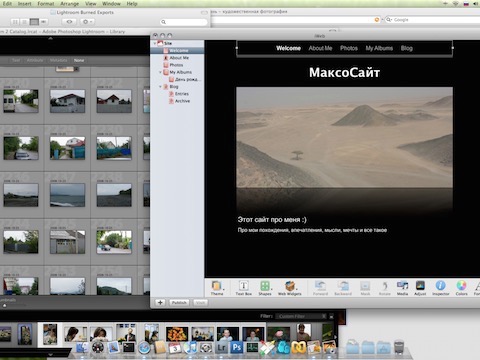This screenshot has height=360, width=480.
Task: Click the Rotate icon in iWeb toolbar
Action: [x=385, y=288]
